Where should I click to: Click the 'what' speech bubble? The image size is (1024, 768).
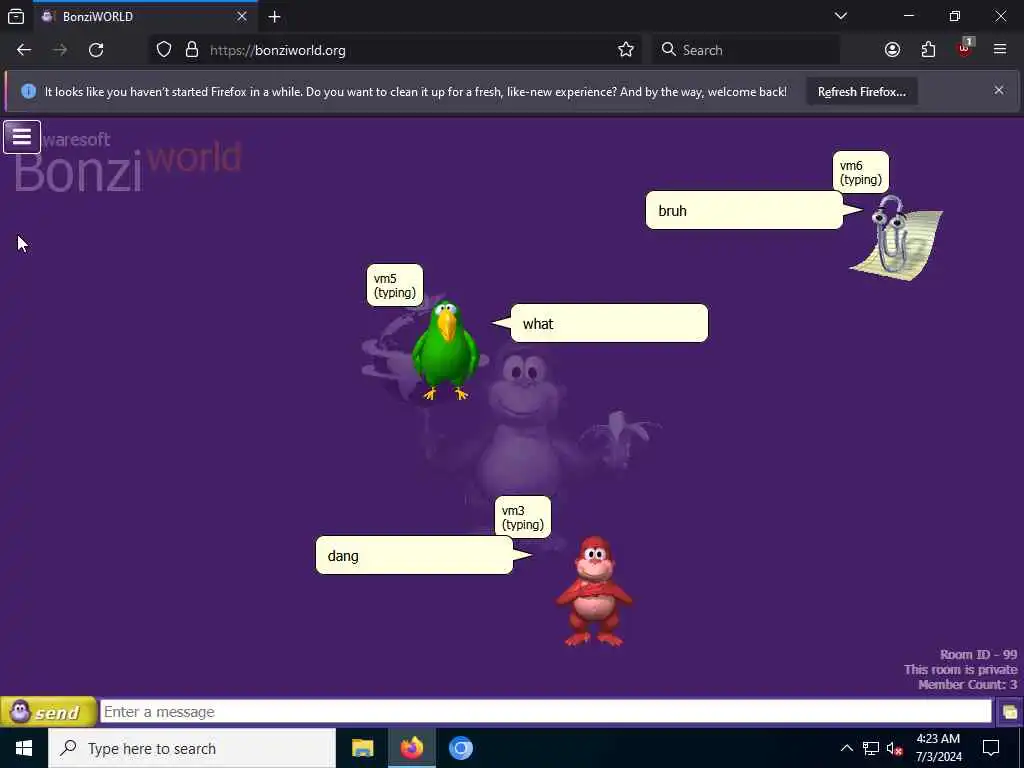(609, 323)
